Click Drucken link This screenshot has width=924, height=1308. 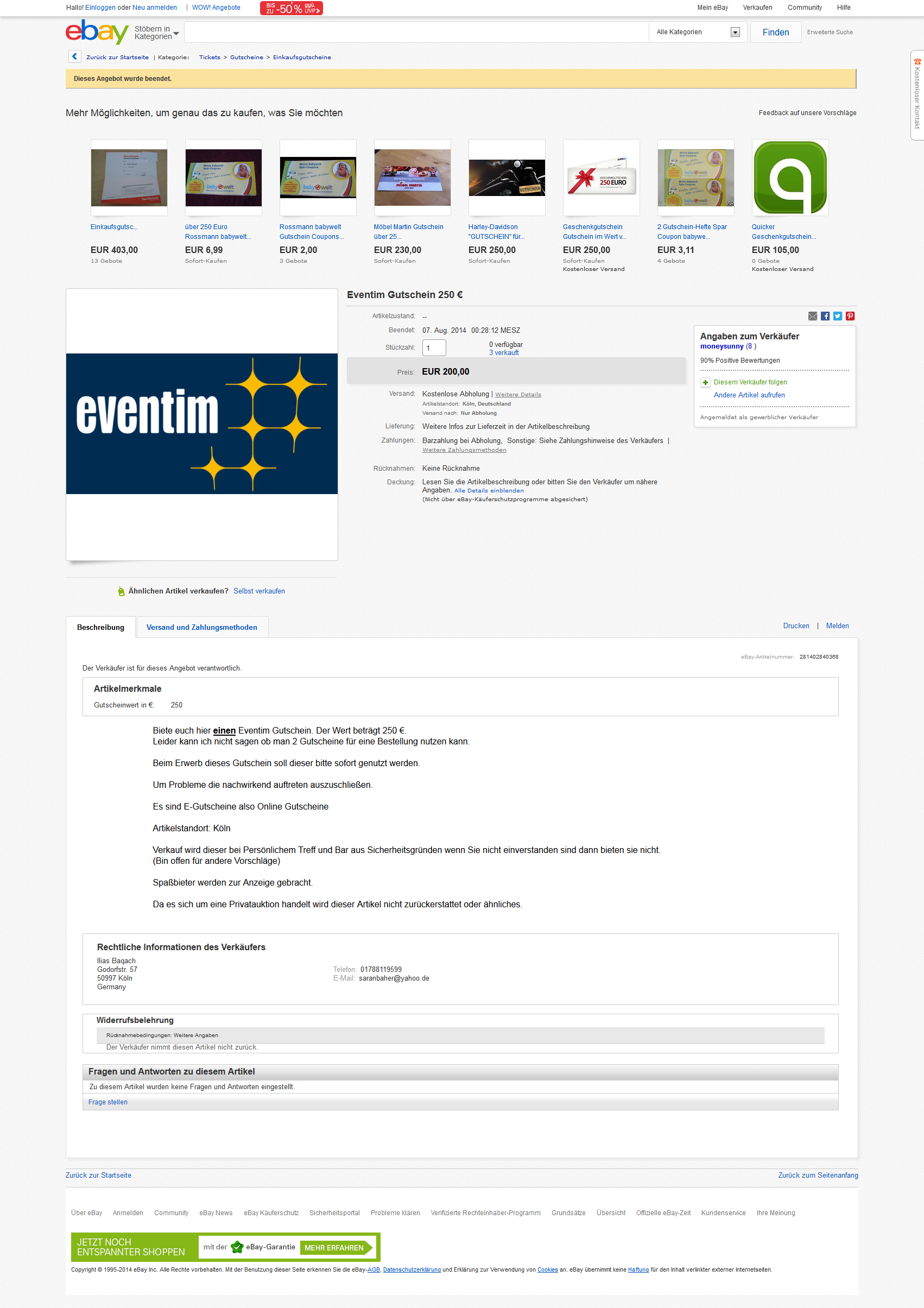(x=796, y=626)
